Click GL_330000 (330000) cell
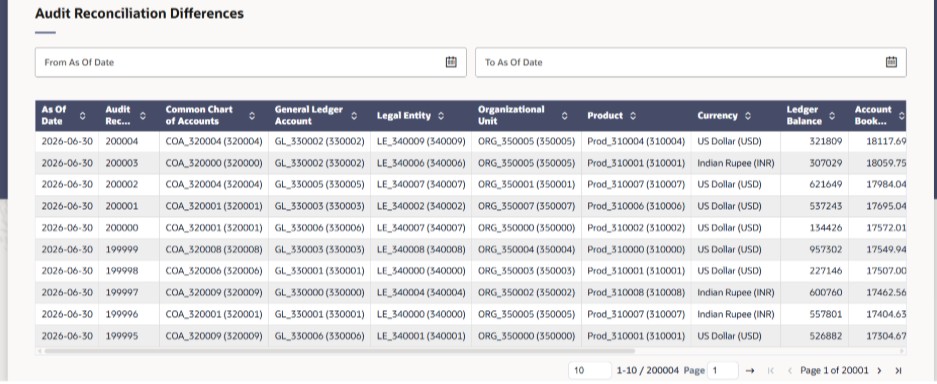Image resolution: width=937 pixels, height=384 pixels. (320, 292)
